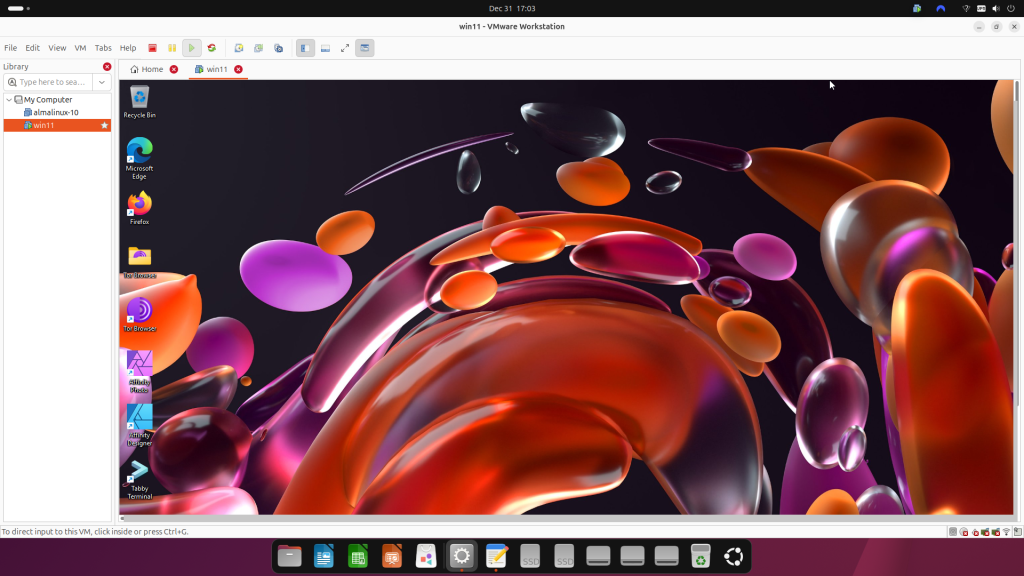The width and height of the screenshot is (1024, 576).
Task: Click the hard disk status icon
Action: (x=953, y=531)
